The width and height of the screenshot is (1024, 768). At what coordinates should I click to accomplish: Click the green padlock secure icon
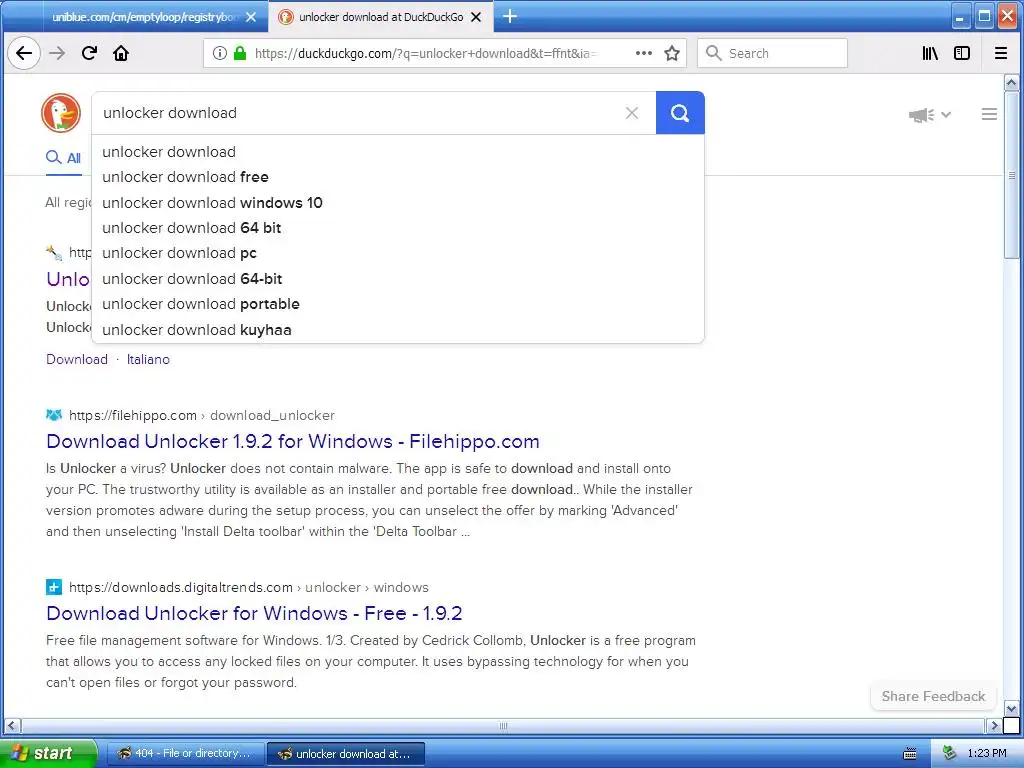(240, 53)
